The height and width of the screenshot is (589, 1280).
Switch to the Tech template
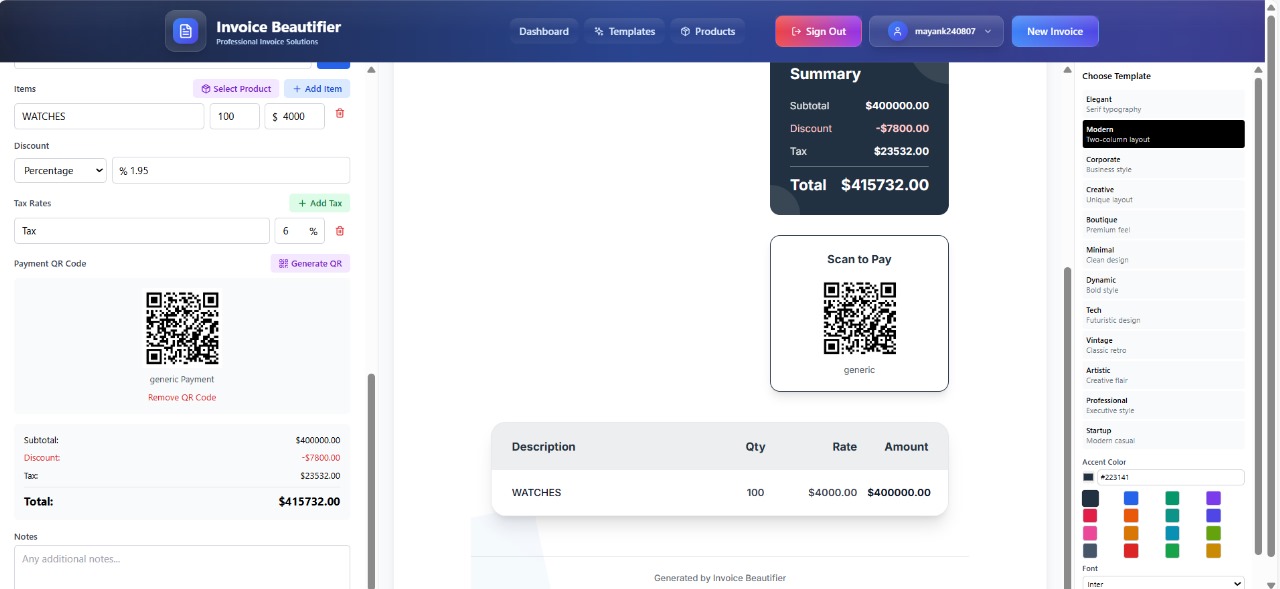(x=1163, y=315)
